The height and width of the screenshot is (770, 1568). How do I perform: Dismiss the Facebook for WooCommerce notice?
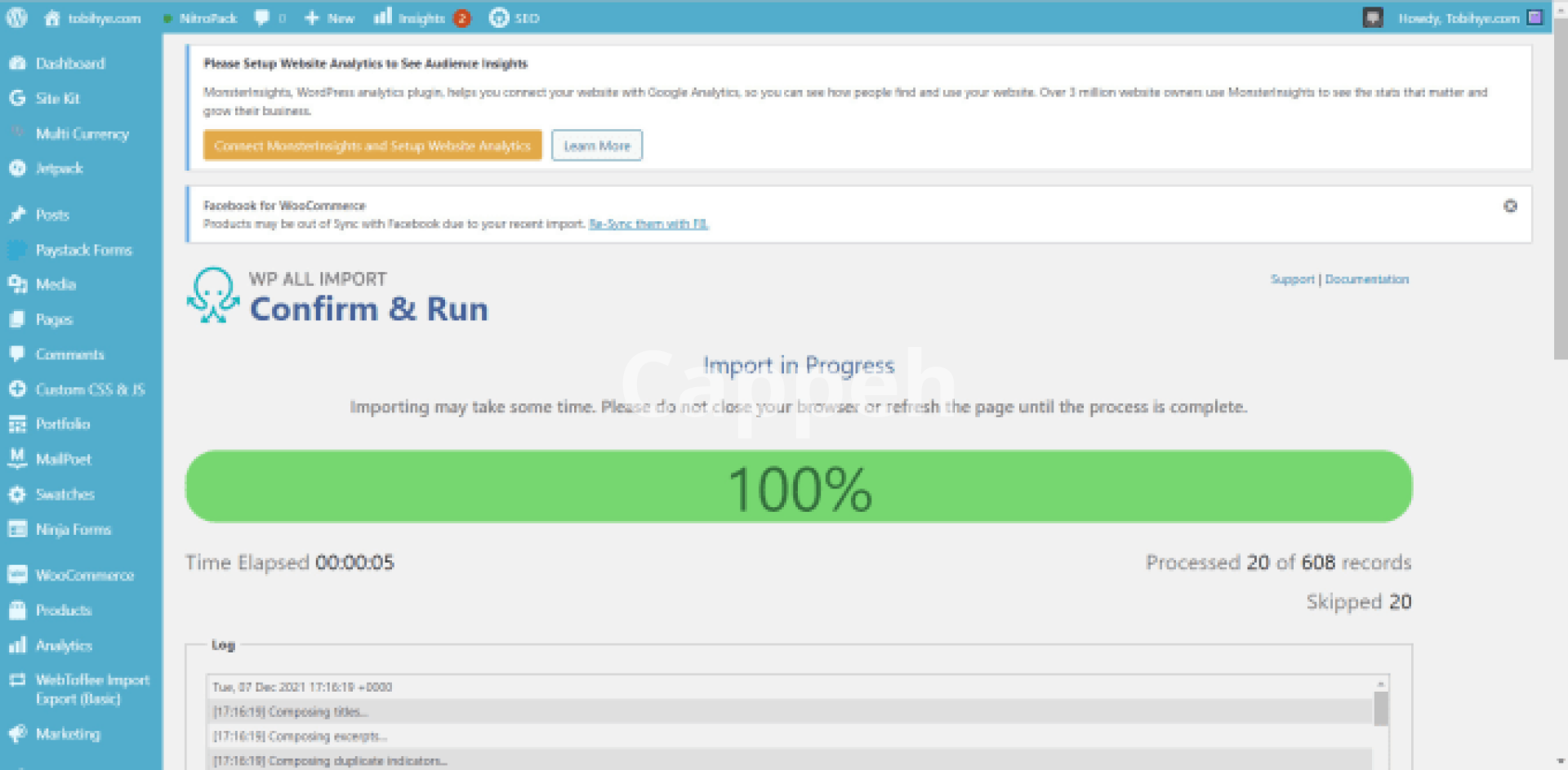click(x=1510, y=206)
